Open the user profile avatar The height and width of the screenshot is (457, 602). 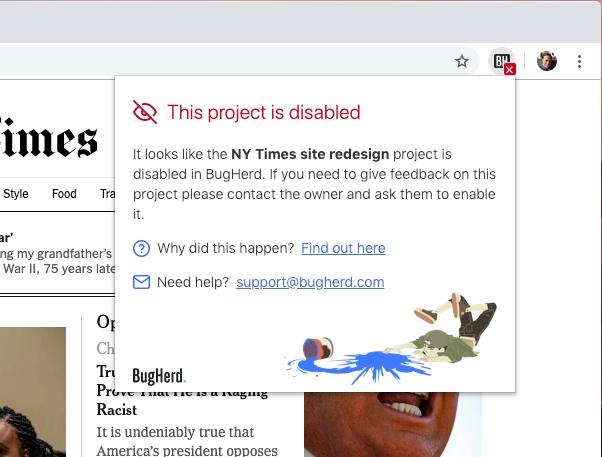tap(547, 61)
